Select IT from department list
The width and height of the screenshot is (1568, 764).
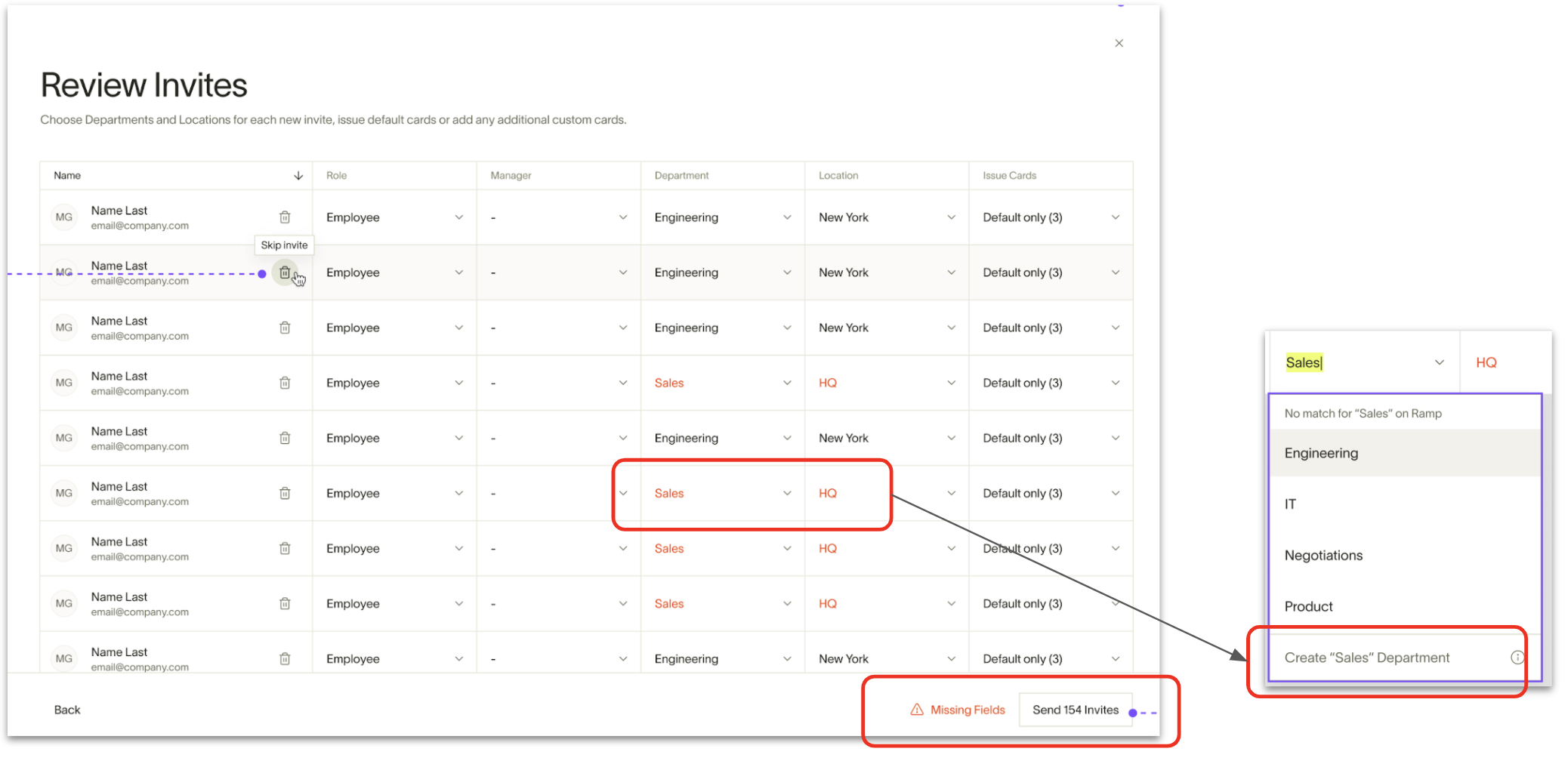point(1405,504)
